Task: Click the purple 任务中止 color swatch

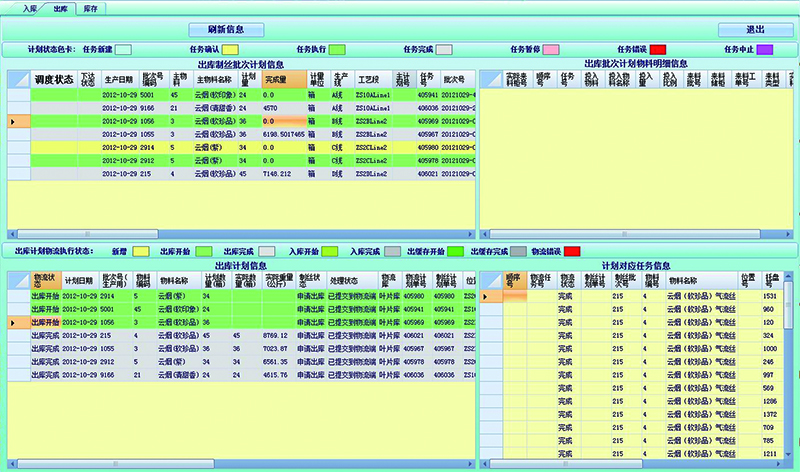Action: 765,48
